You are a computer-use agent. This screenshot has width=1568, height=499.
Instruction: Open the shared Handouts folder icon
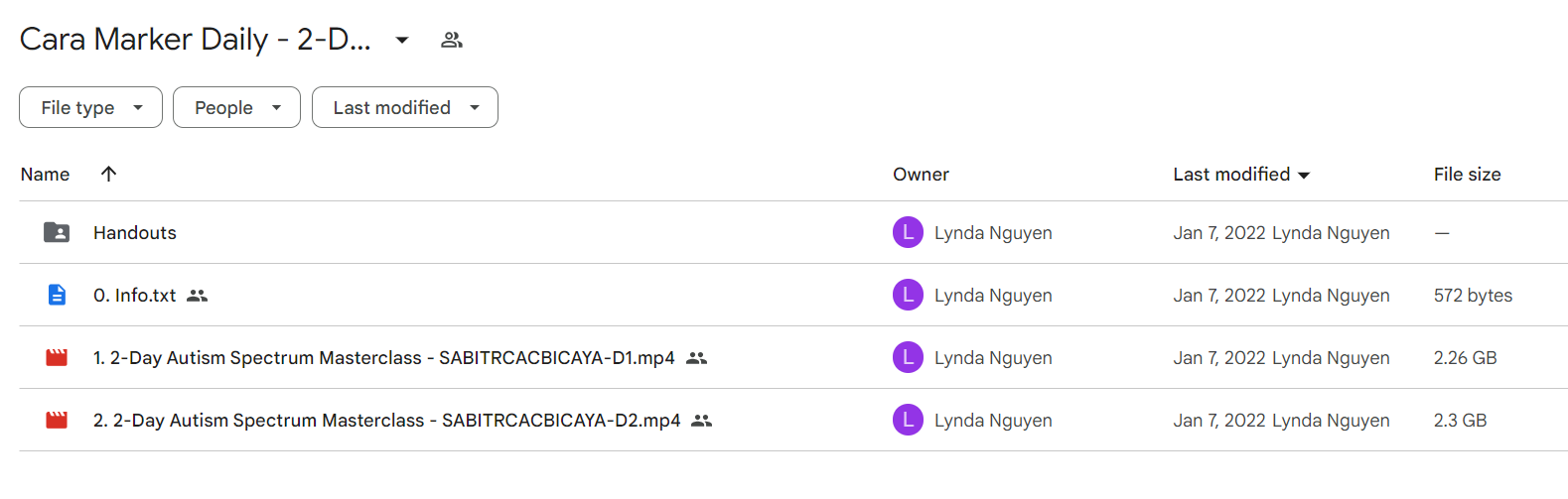57,232
